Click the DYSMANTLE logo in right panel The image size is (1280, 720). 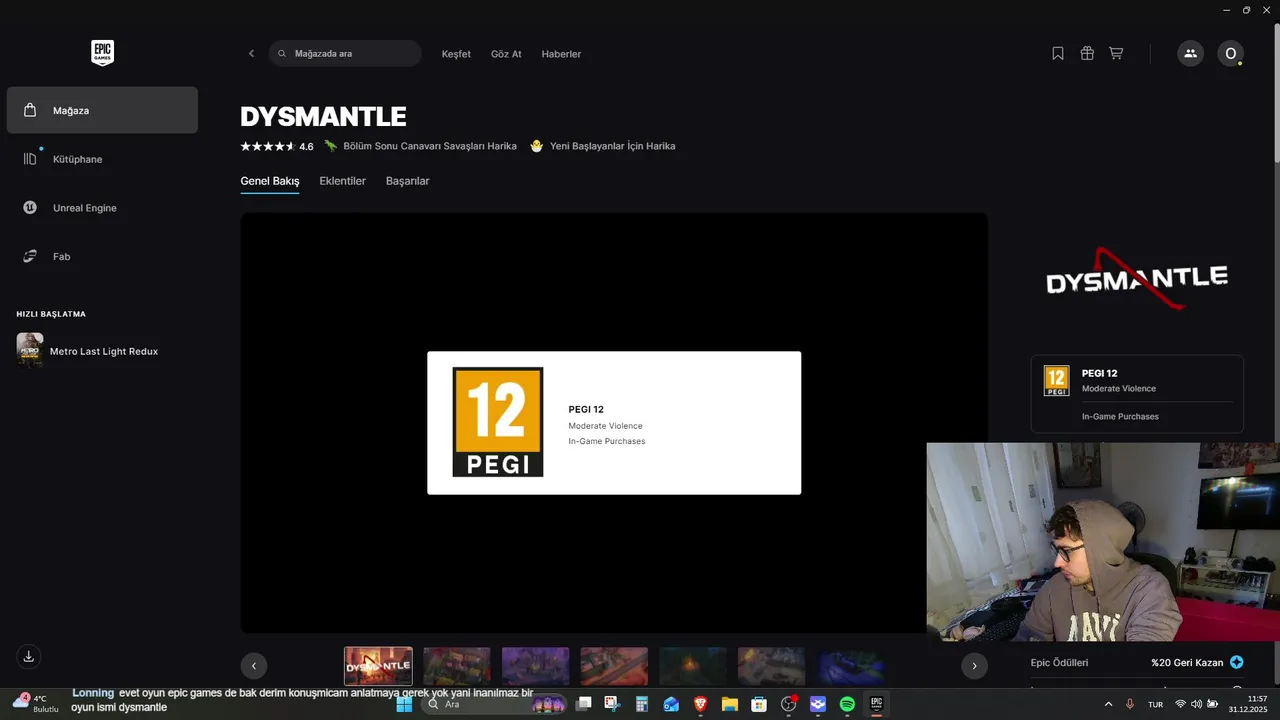pyautogui.click(x=1137, y=278)
